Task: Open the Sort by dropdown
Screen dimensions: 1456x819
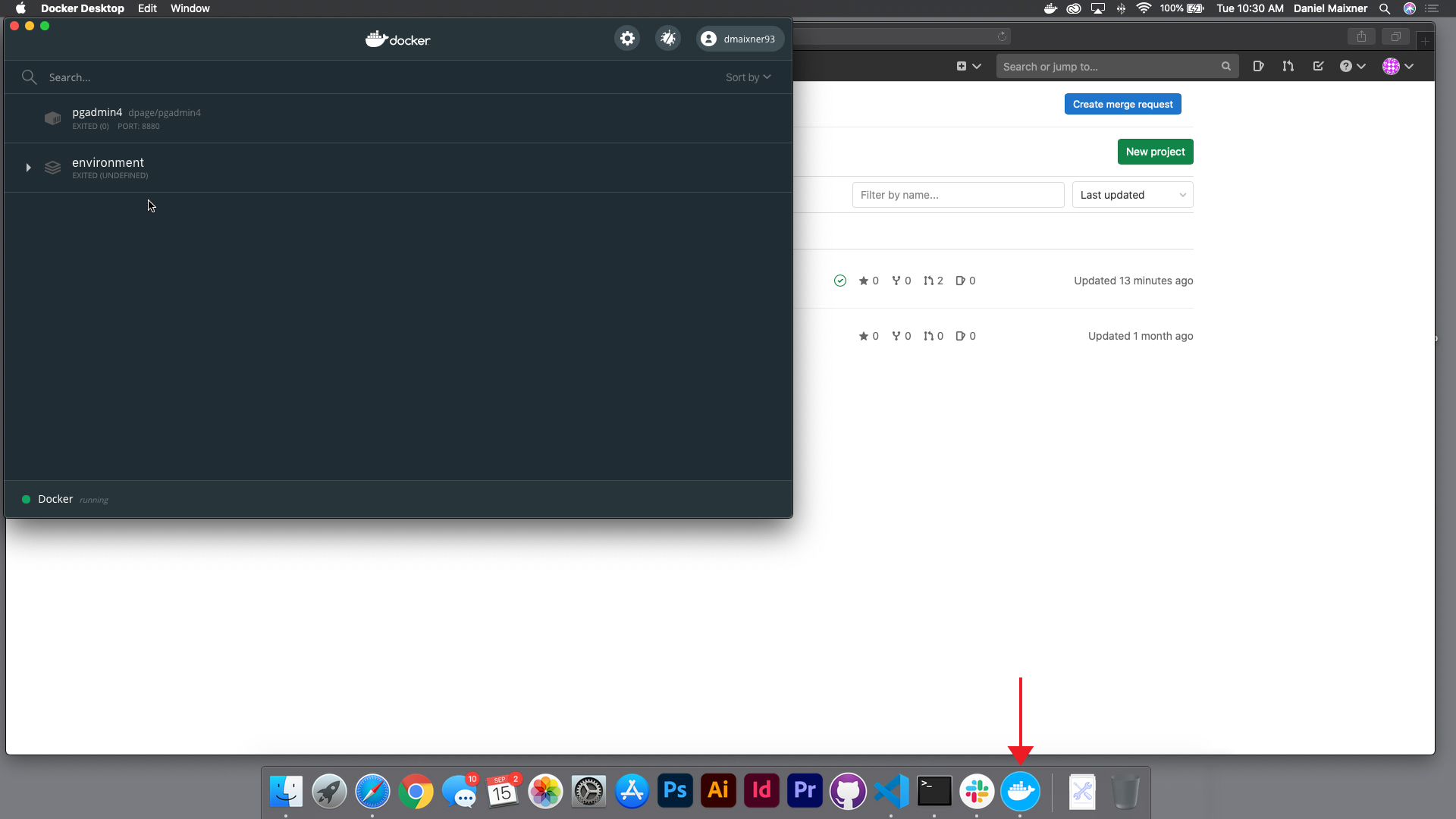Action: click(x=747, y=77)
